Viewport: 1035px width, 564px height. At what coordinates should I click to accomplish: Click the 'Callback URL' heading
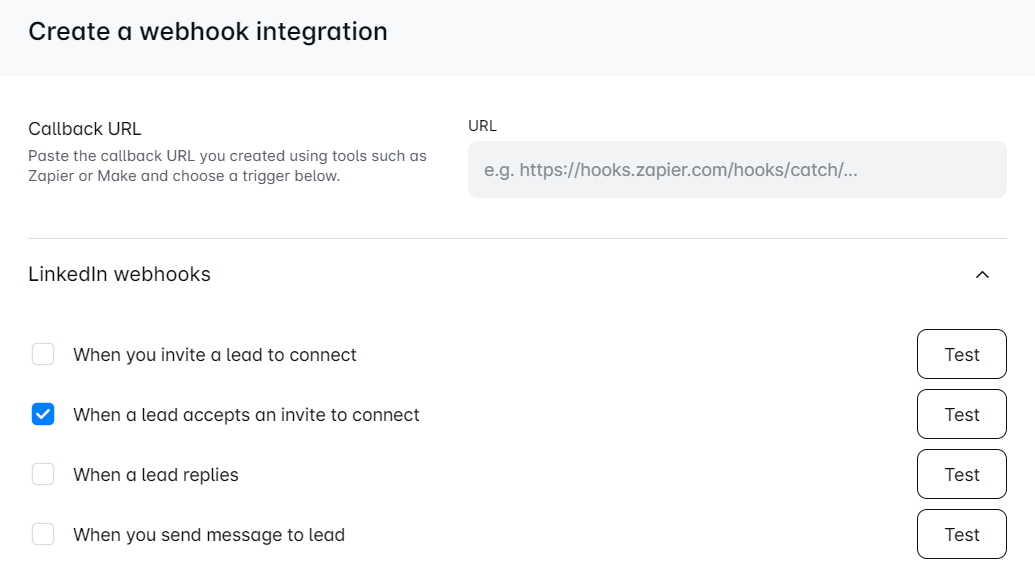coord(85,129)
